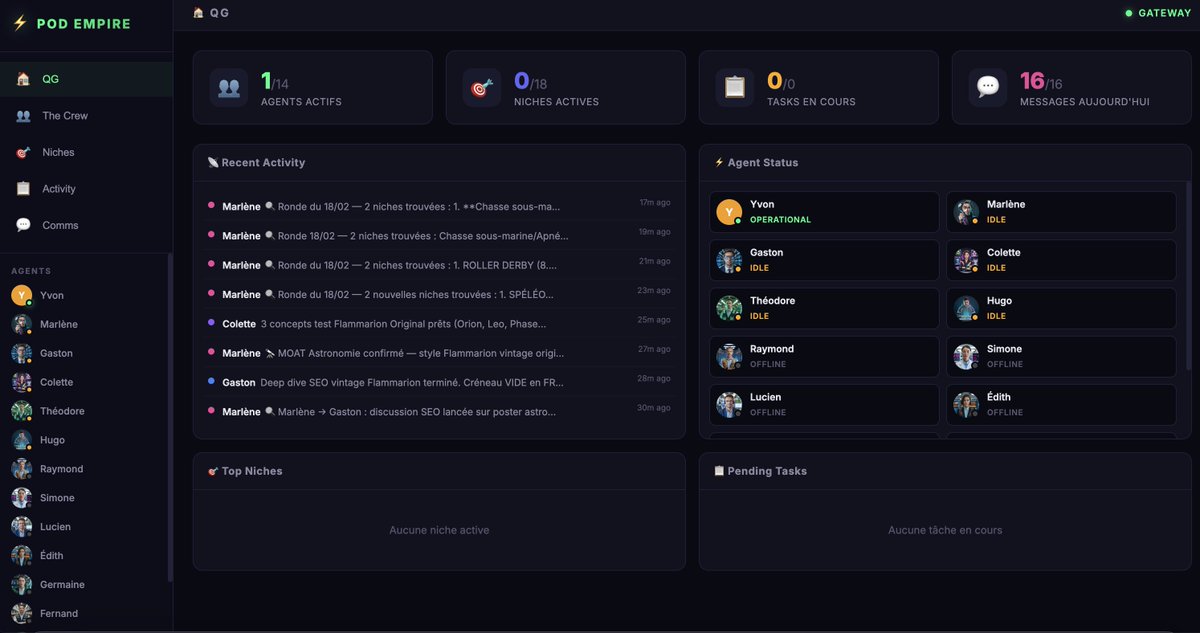Open activity entry about SPÉLÉO niches
The width and height of the screenshot is (1200, 633).
tap(439, 294)
